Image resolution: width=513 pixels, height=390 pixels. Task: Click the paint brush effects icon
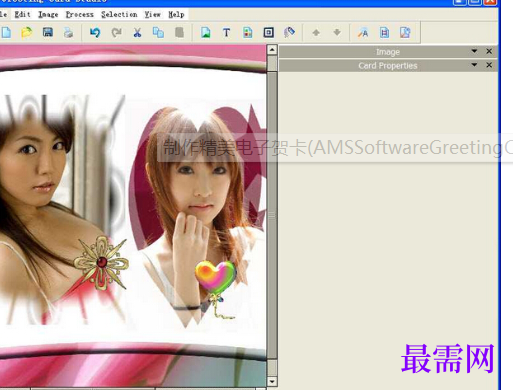point(289,33)
